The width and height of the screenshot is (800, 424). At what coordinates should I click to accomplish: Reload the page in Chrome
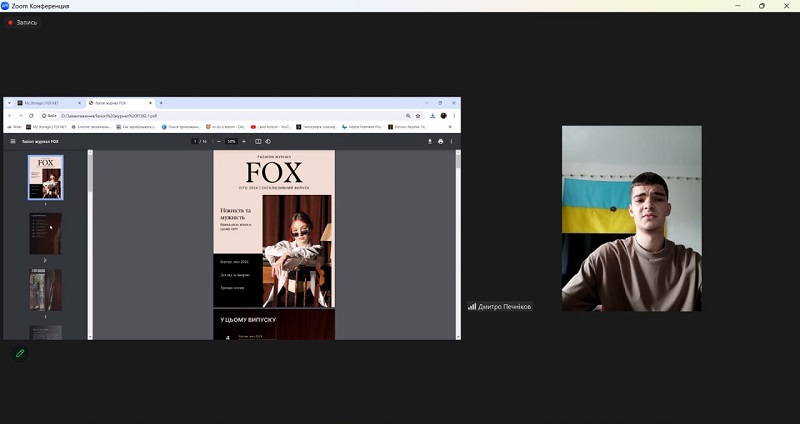(x=31, y=116)
